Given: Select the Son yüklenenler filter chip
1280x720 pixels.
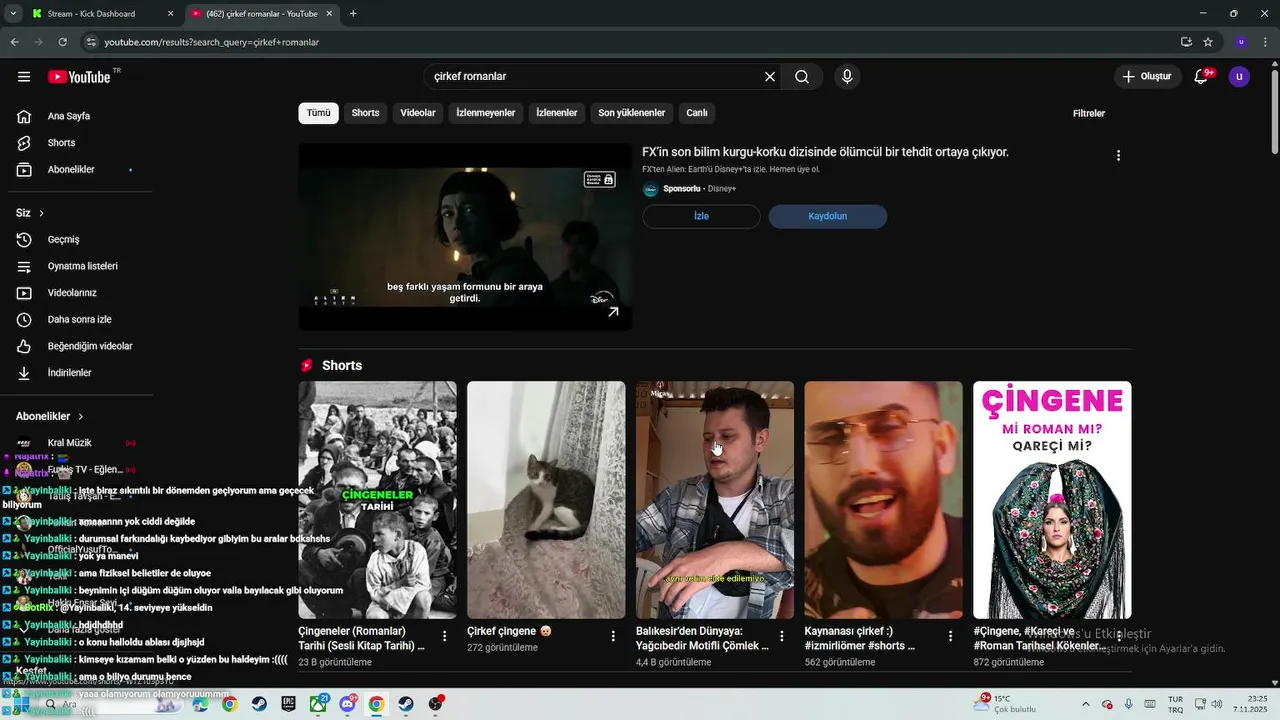Looking at the screenshot, I should [x=631, y=113].
